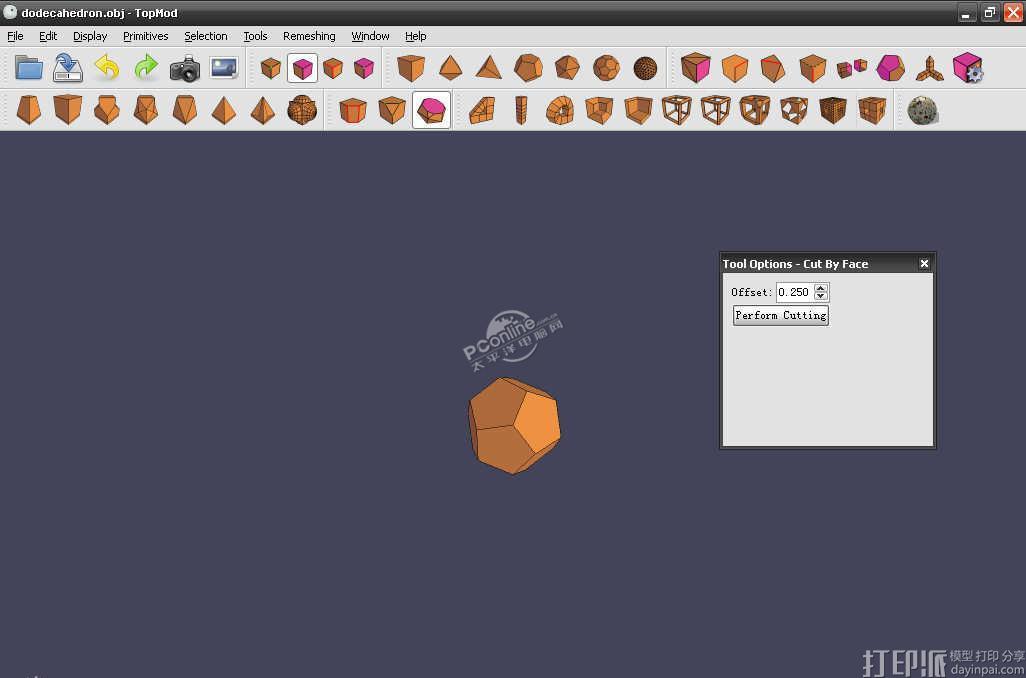Create a geodesic sphere primitive
This screenshot has height=678, width=1026.
point(645,68)
